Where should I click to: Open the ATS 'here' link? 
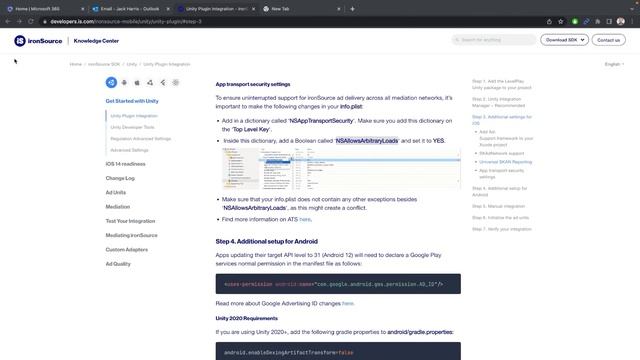(x=305, y=220)
